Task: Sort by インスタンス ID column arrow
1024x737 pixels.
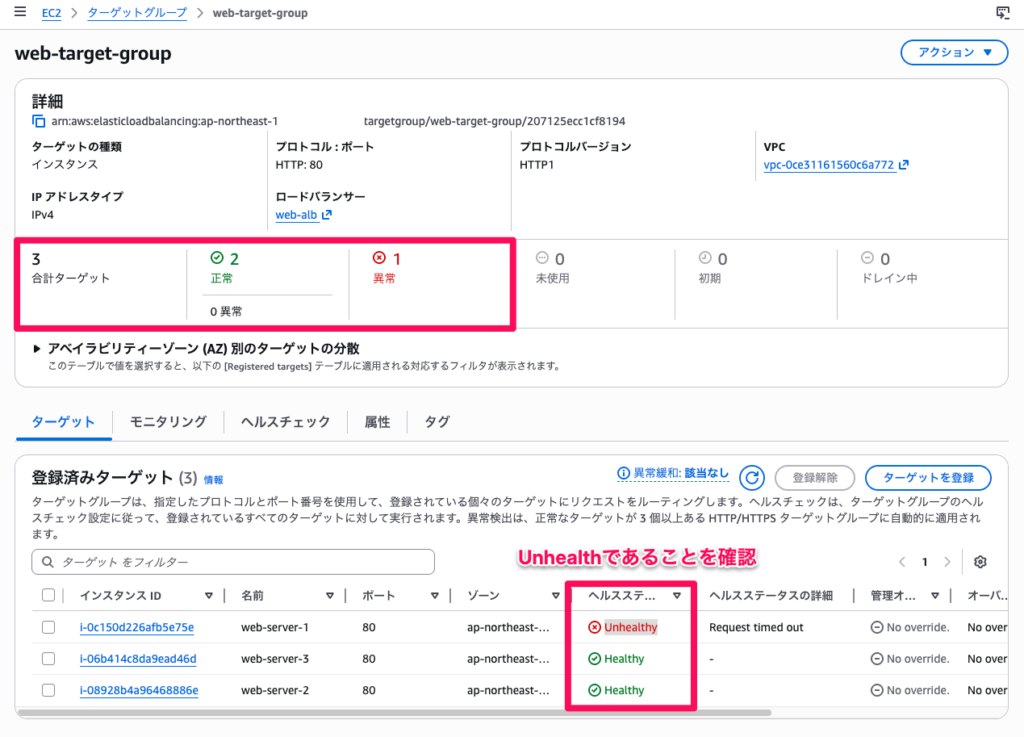Action: (x=209, y=595)
